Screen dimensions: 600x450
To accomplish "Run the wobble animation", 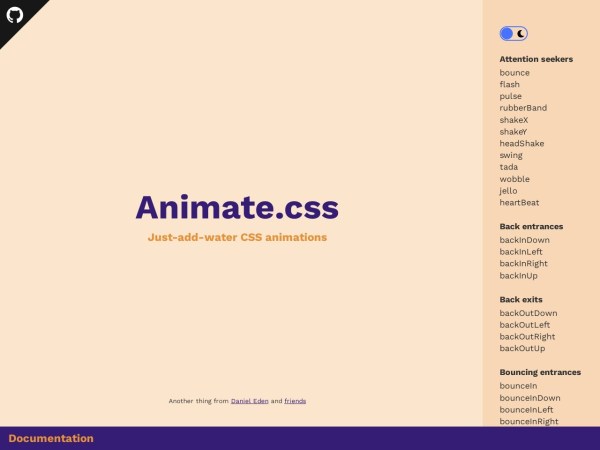I will 514,179.
